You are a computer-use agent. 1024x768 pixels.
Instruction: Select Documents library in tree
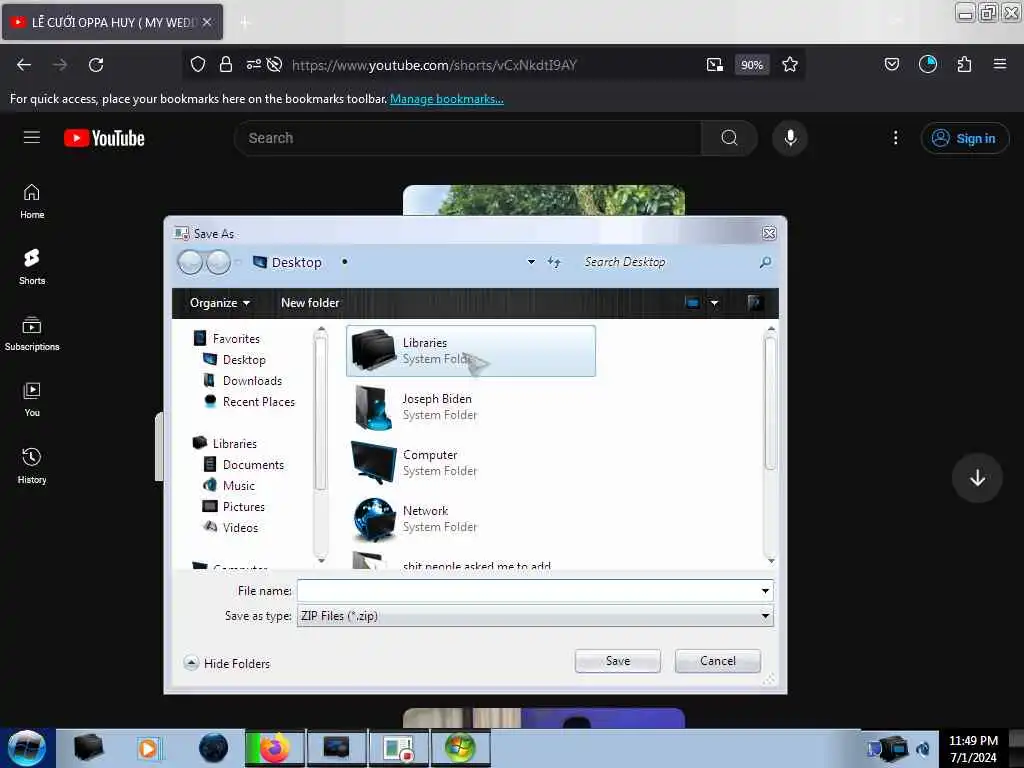[253, 464]
